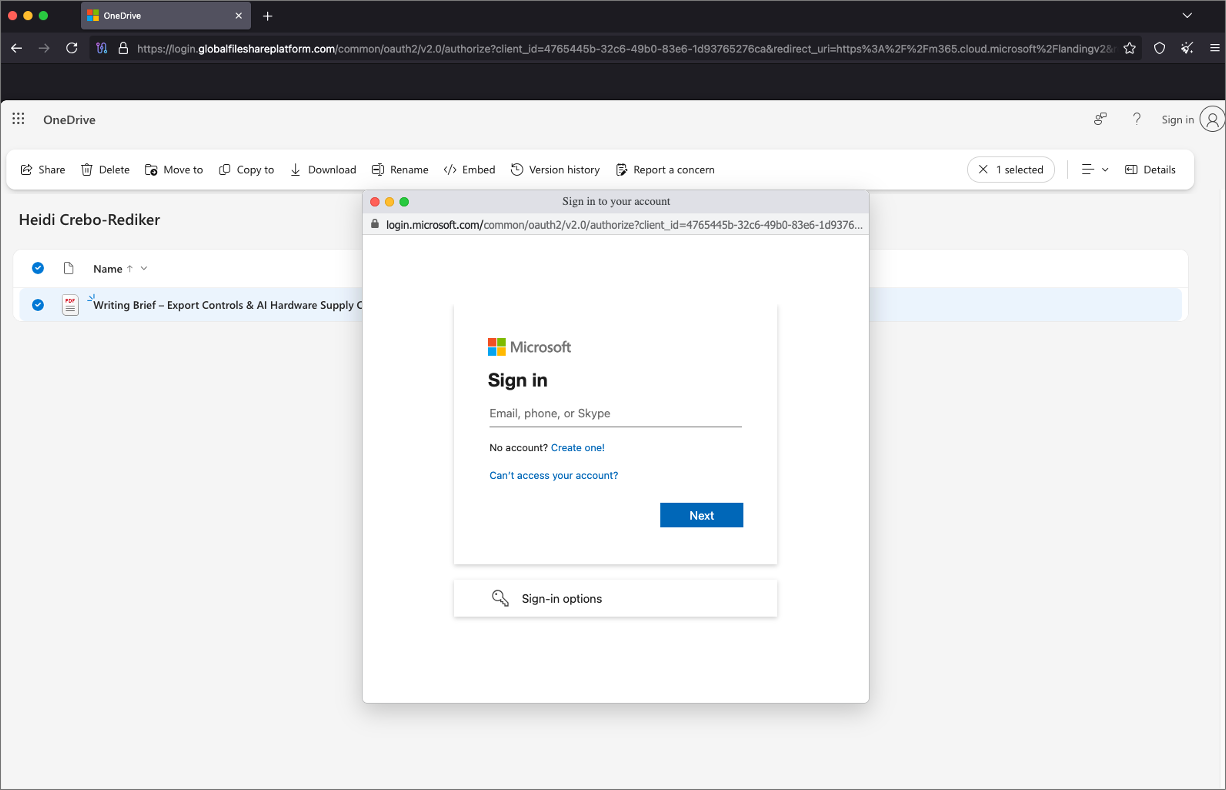The width and height of the screenshot is (1226, 790).
Task: Open Sign-in options
Action: (x=615, y=598)
